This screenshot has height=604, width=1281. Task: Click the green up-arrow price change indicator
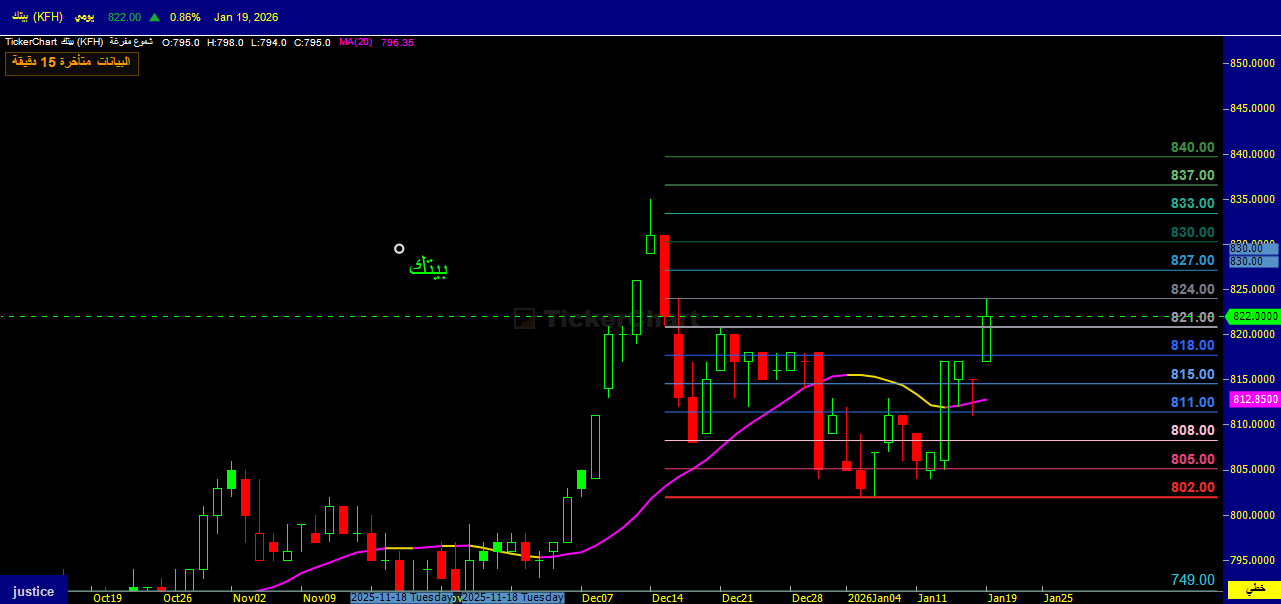tap(154, 17)
